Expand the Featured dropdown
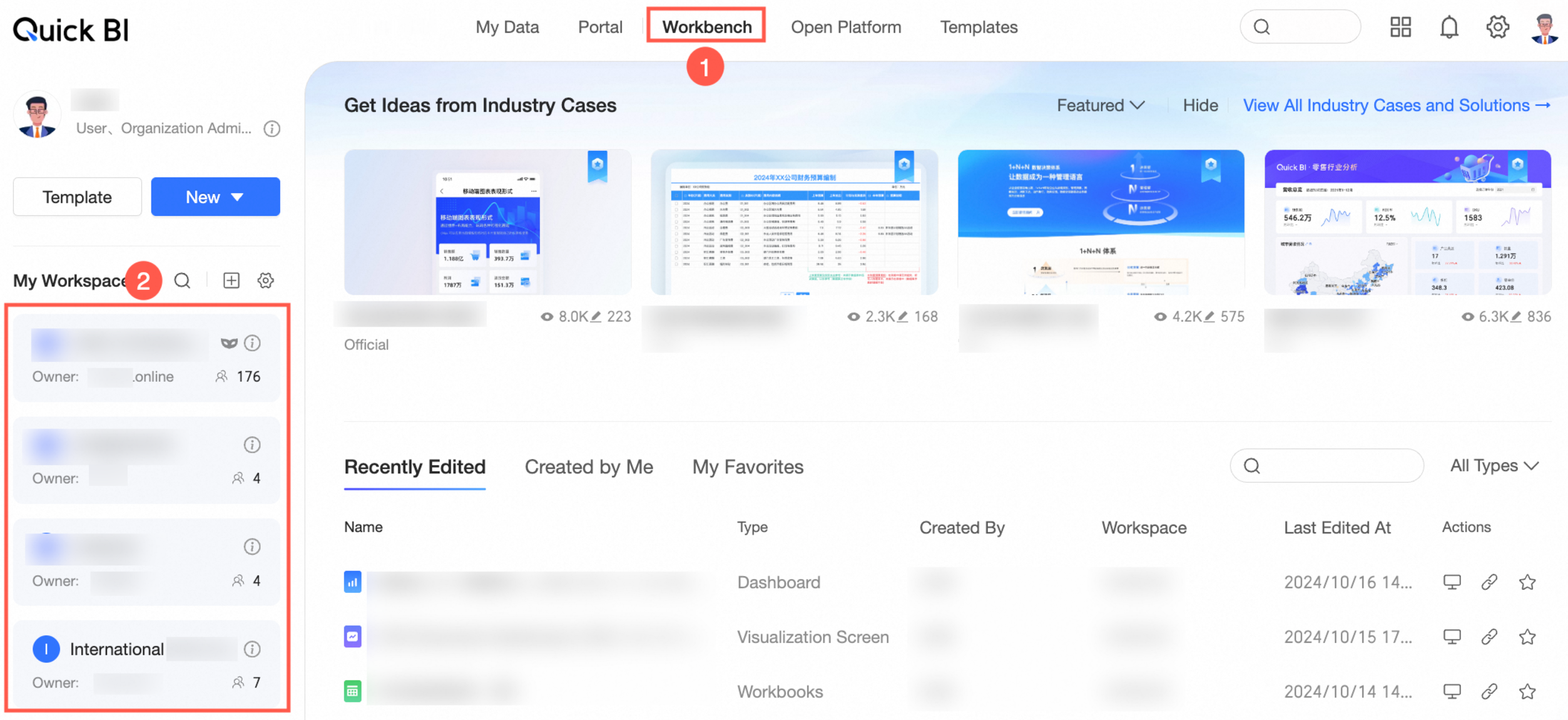The image size is (1568, 720). point(1100,105)
